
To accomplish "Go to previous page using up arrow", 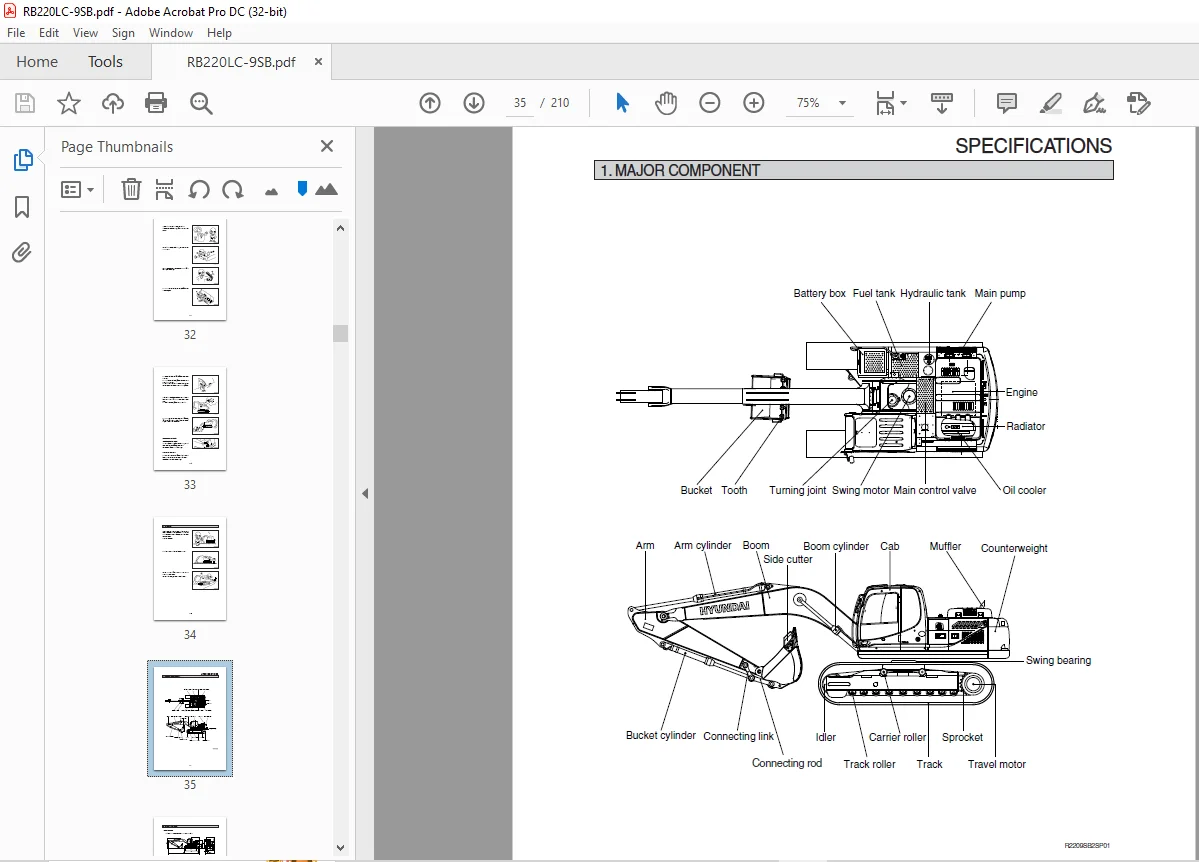I will click(430, 103).
